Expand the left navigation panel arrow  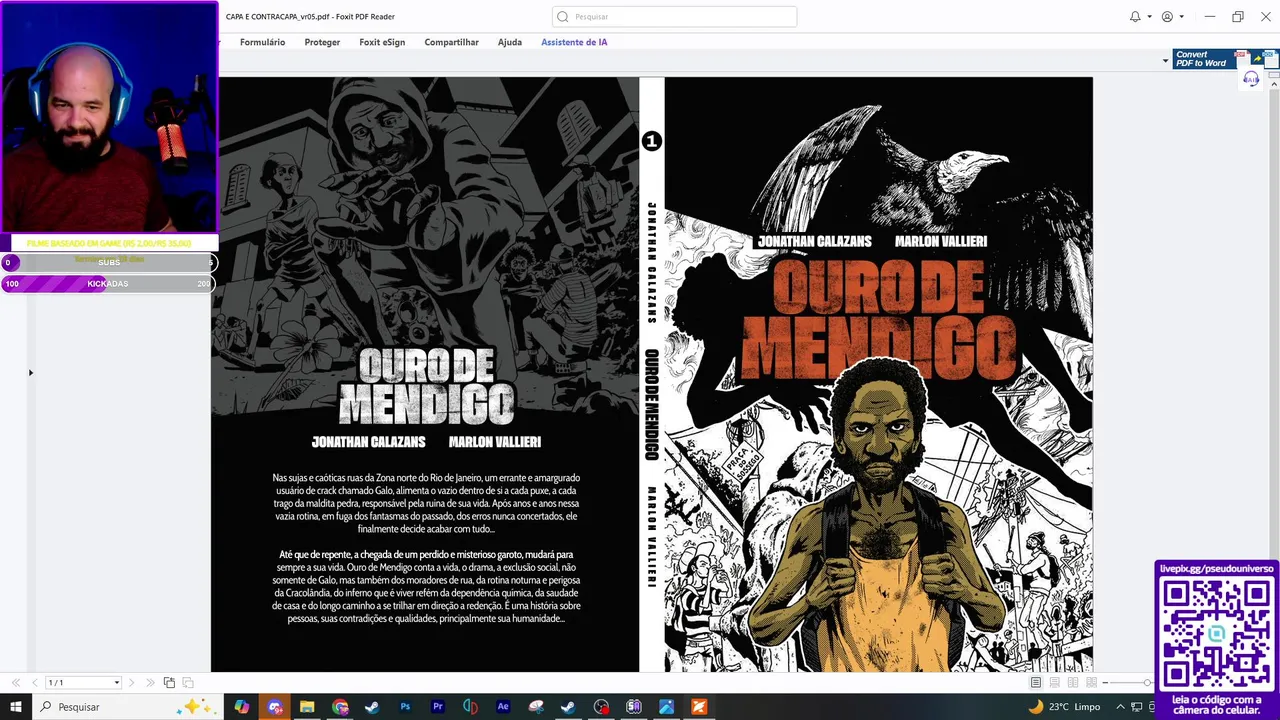pos(30,373)
